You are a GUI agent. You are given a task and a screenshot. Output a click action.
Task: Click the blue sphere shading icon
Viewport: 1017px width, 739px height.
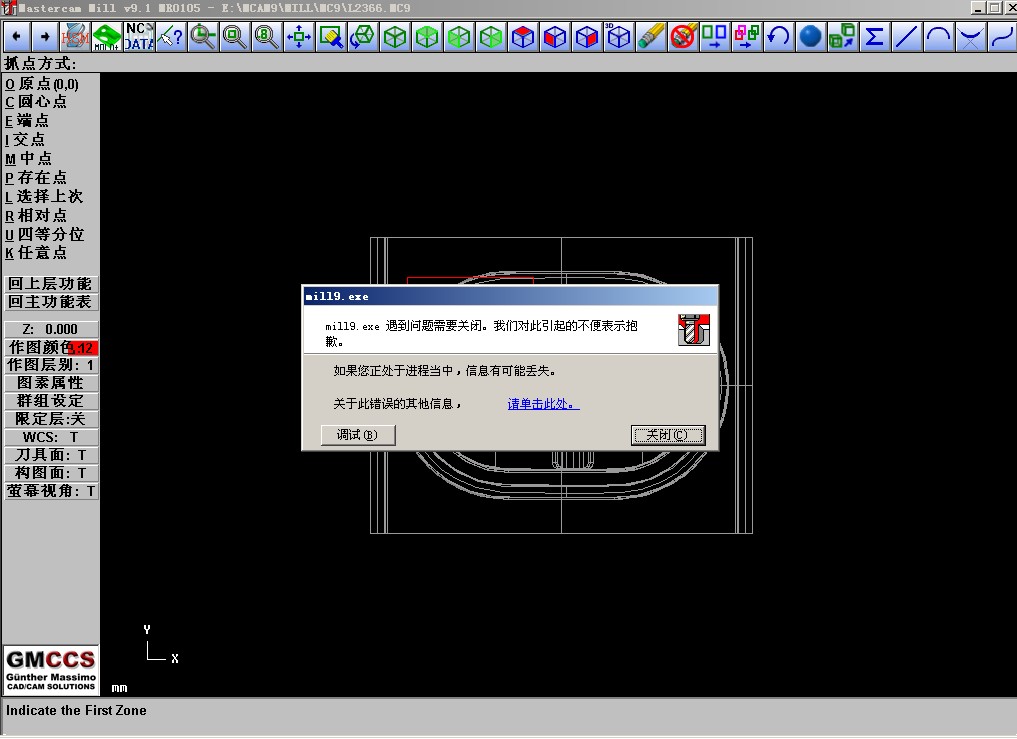click(x=811, y=36)
